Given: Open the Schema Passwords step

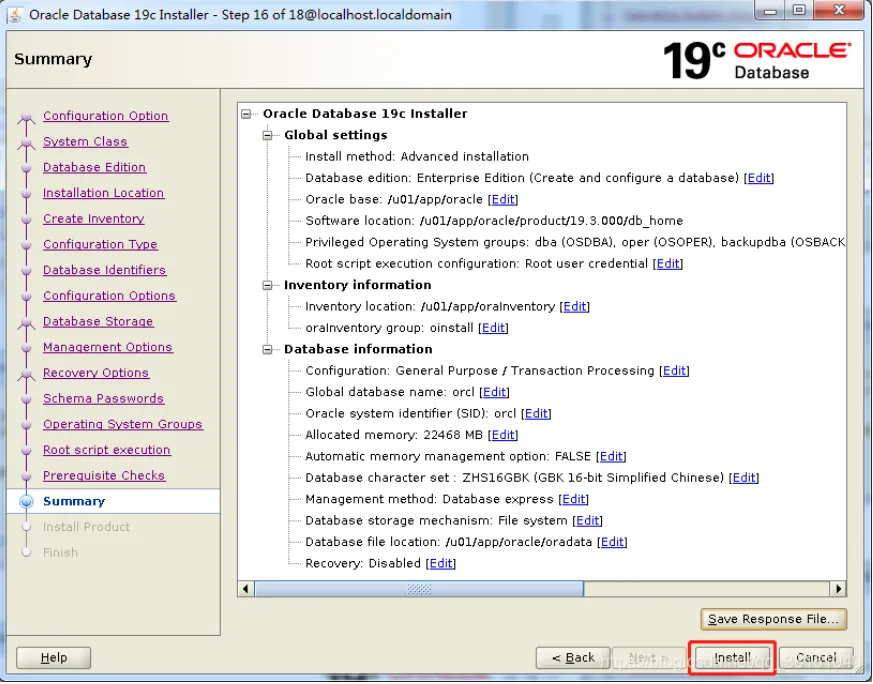Looking at the screenshot, I should pos(103,398).
